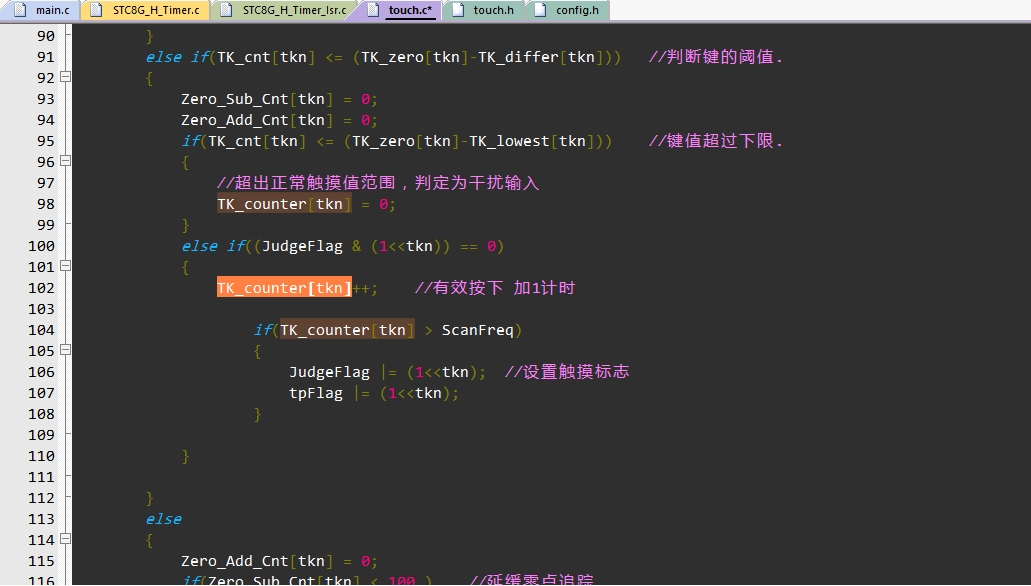
Task: Click the file icon on STC8G_H_Timer.c tab
Action: [x=96, y=10]
